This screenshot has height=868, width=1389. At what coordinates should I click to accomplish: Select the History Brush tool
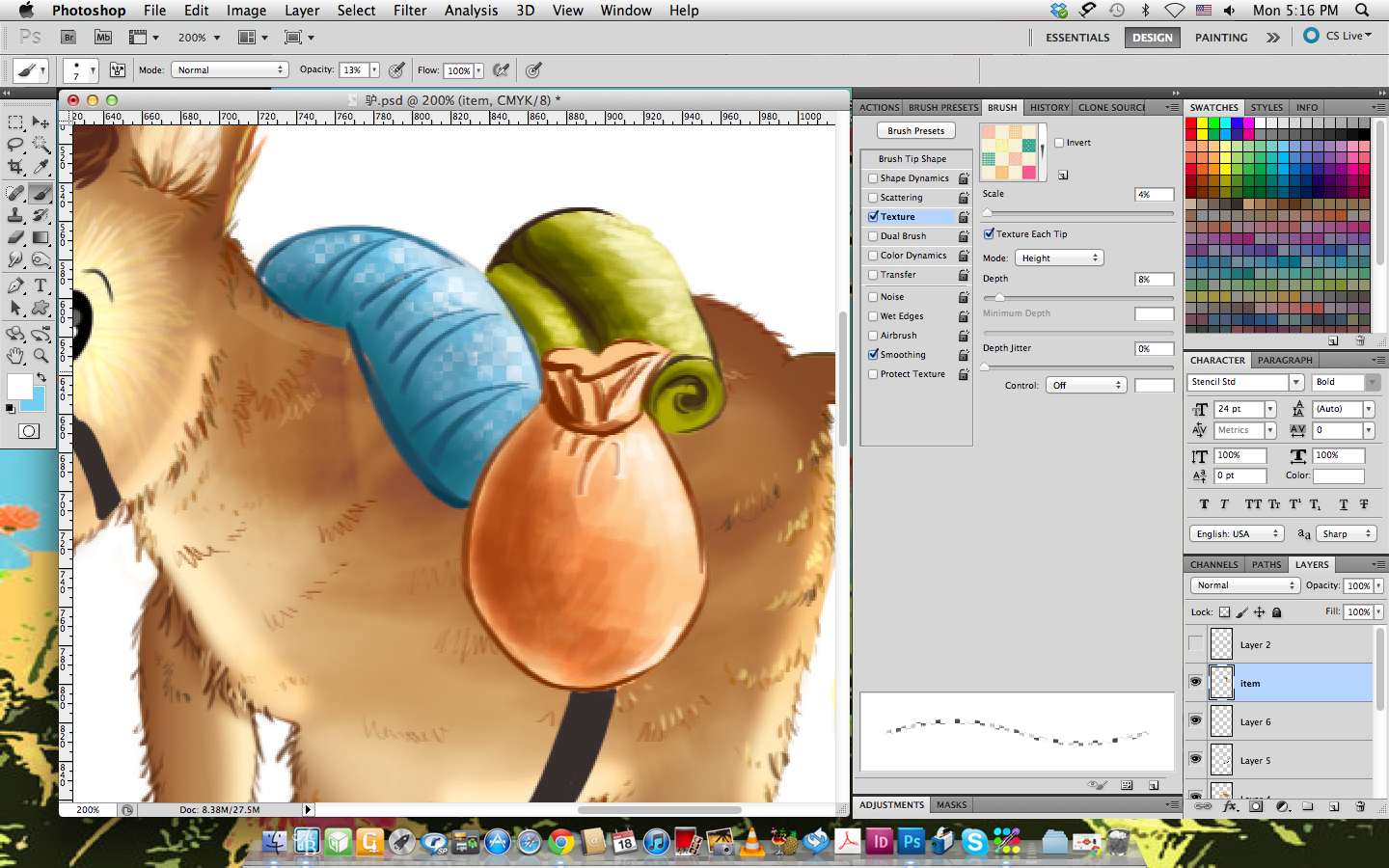click(x=41, y=215)
